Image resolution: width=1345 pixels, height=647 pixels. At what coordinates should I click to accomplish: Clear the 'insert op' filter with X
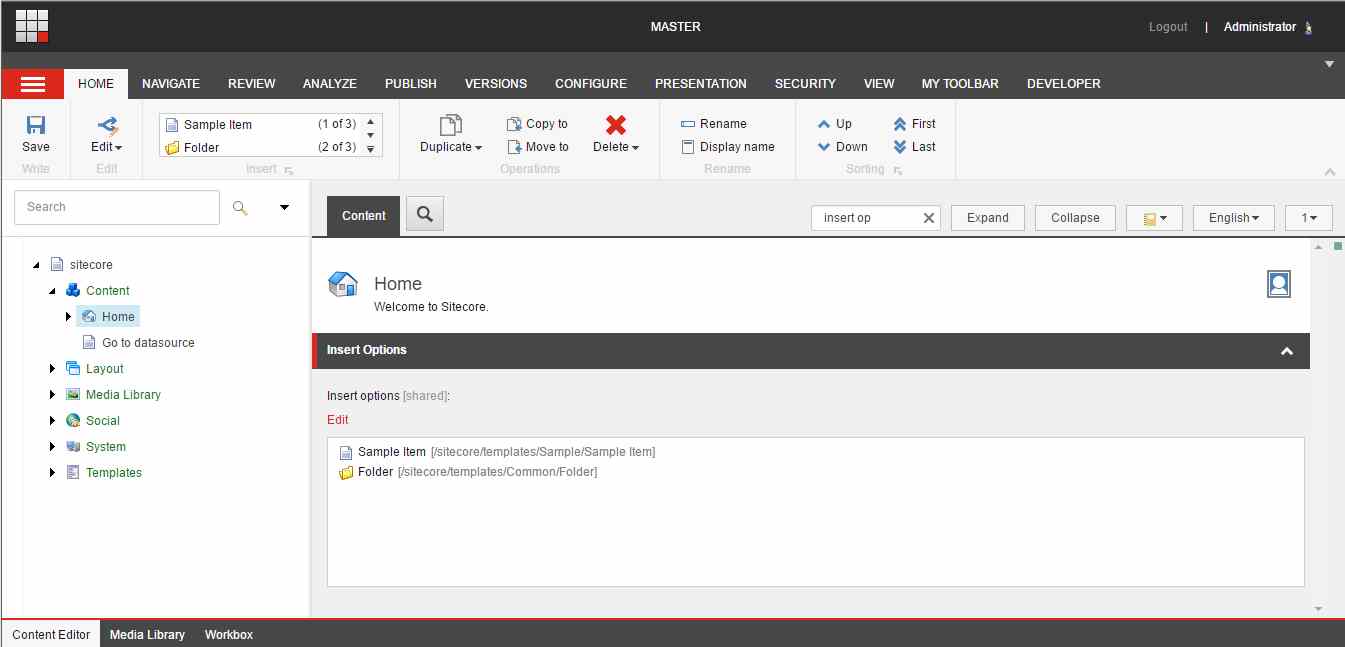928,218
